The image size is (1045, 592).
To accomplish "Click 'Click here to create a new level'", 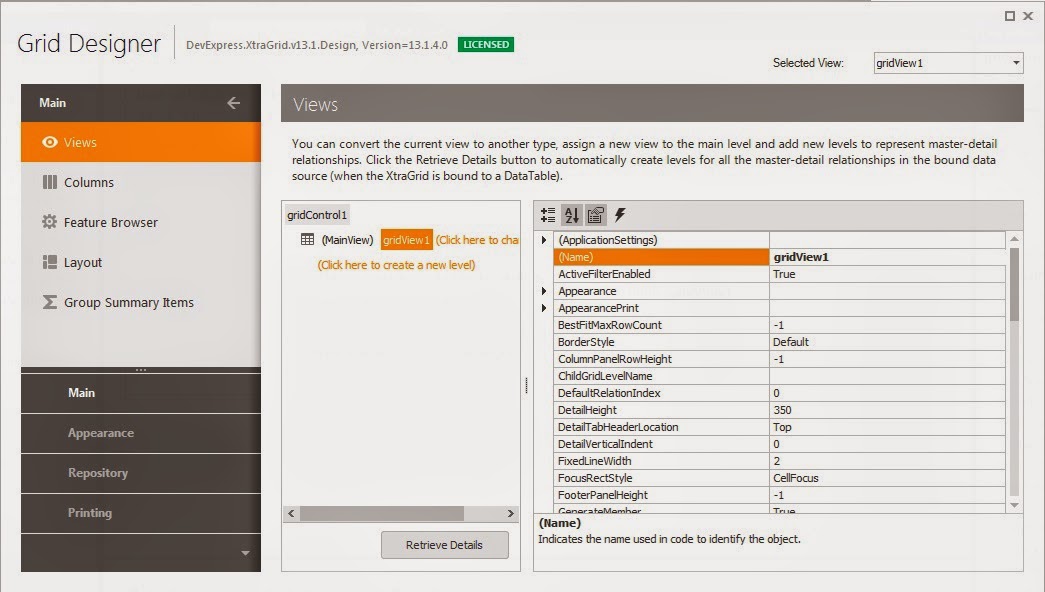I will [x=396, y=265].
